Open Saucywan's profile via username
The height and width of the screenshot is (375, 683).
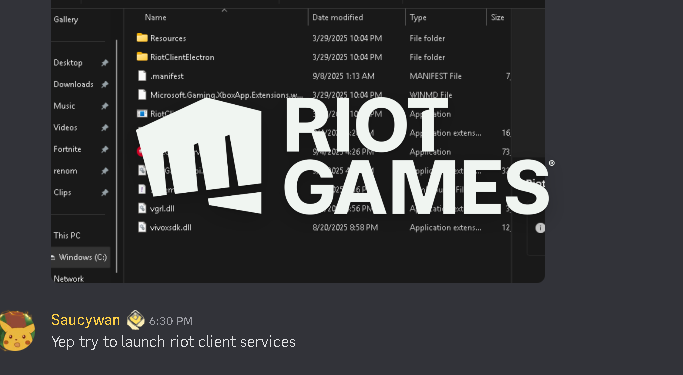[x=85, y=320]
